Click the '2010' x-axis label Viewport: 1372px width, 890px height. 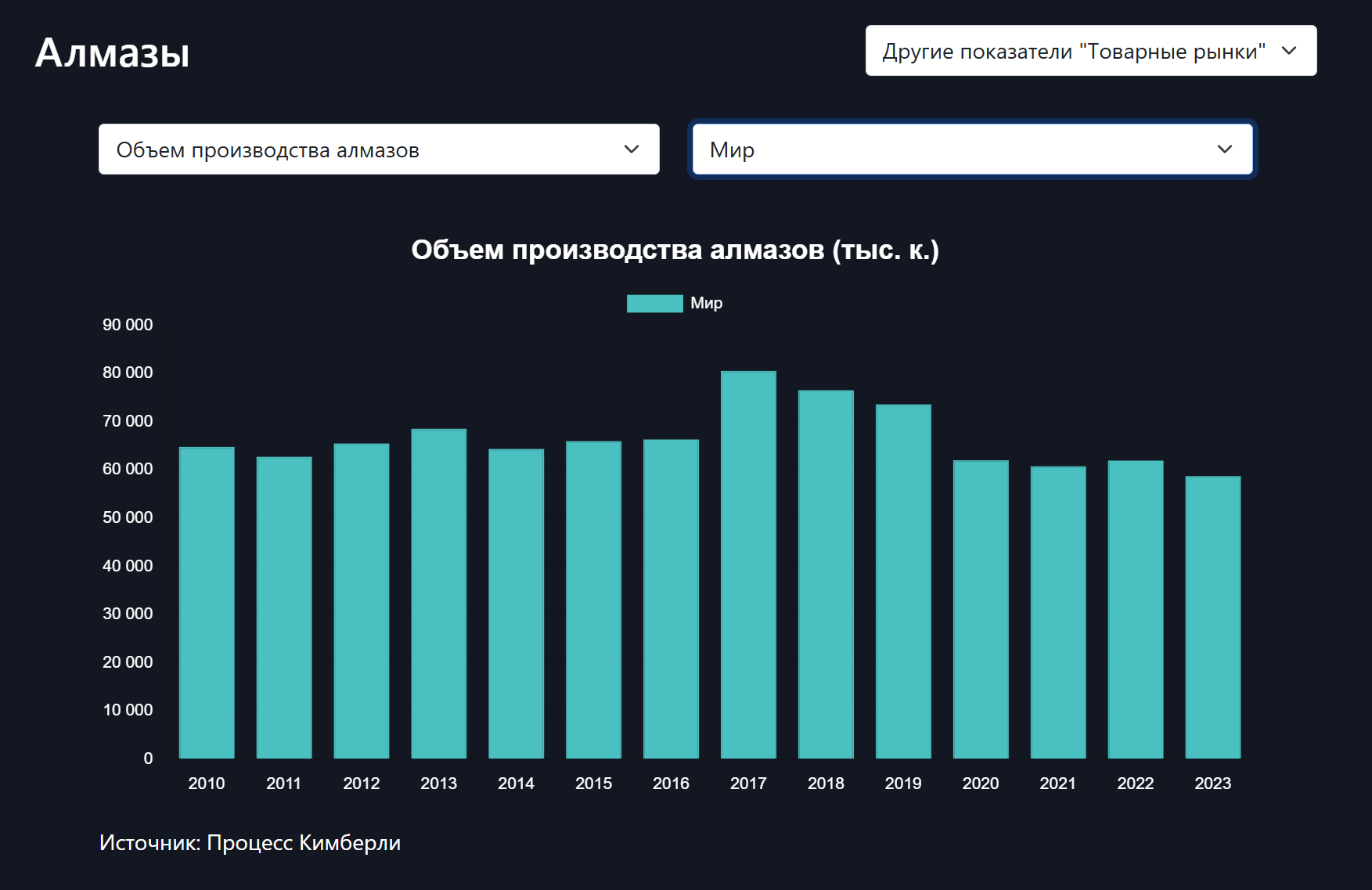[207, 784]
